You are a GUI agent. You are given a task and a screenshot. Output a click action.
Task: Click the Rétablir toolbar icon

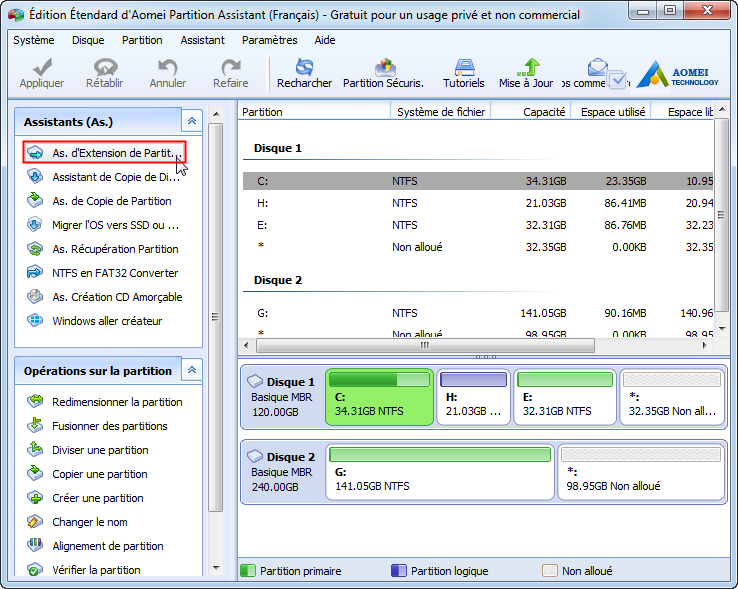point(105,67)
